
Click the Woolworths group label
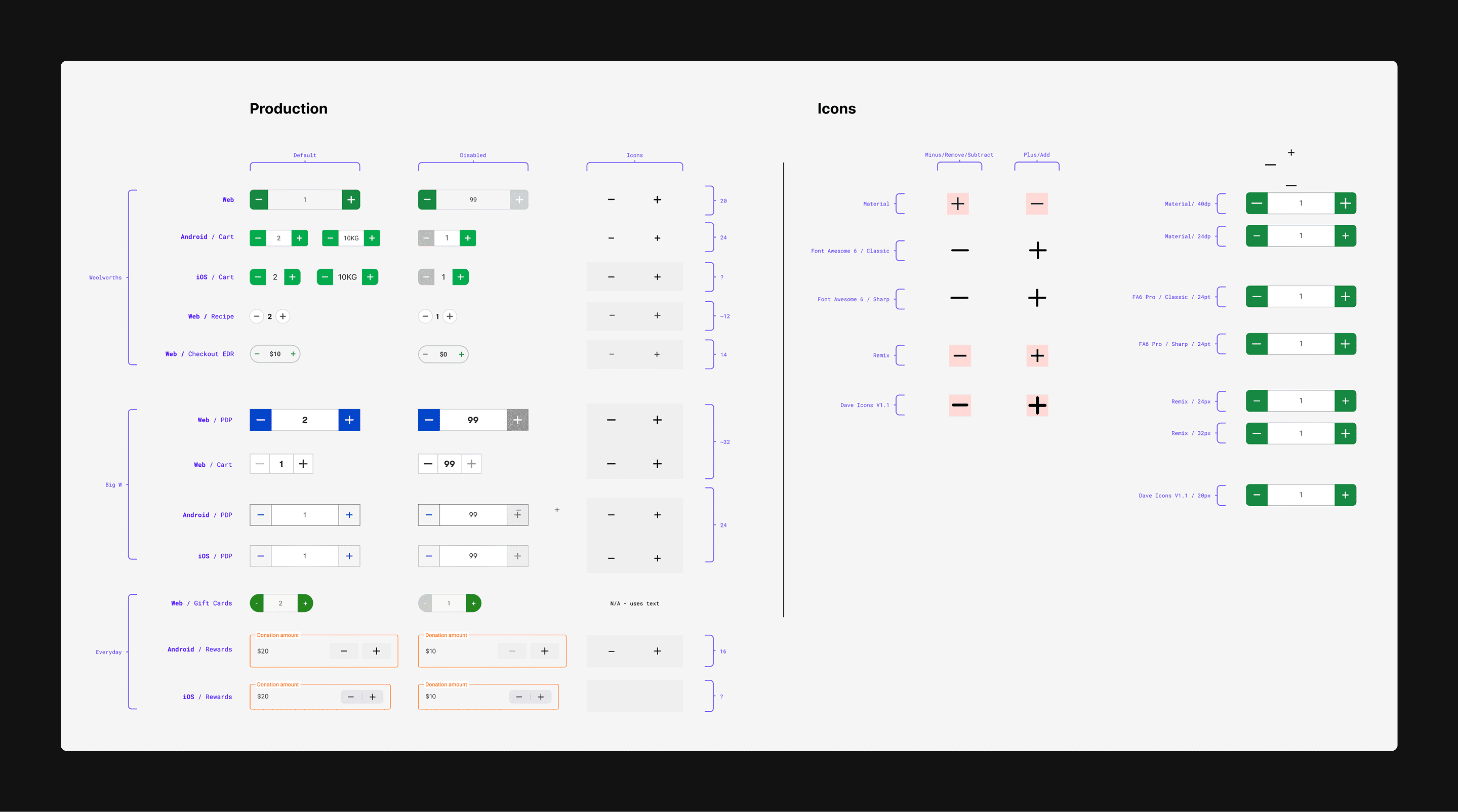[105, 277]
